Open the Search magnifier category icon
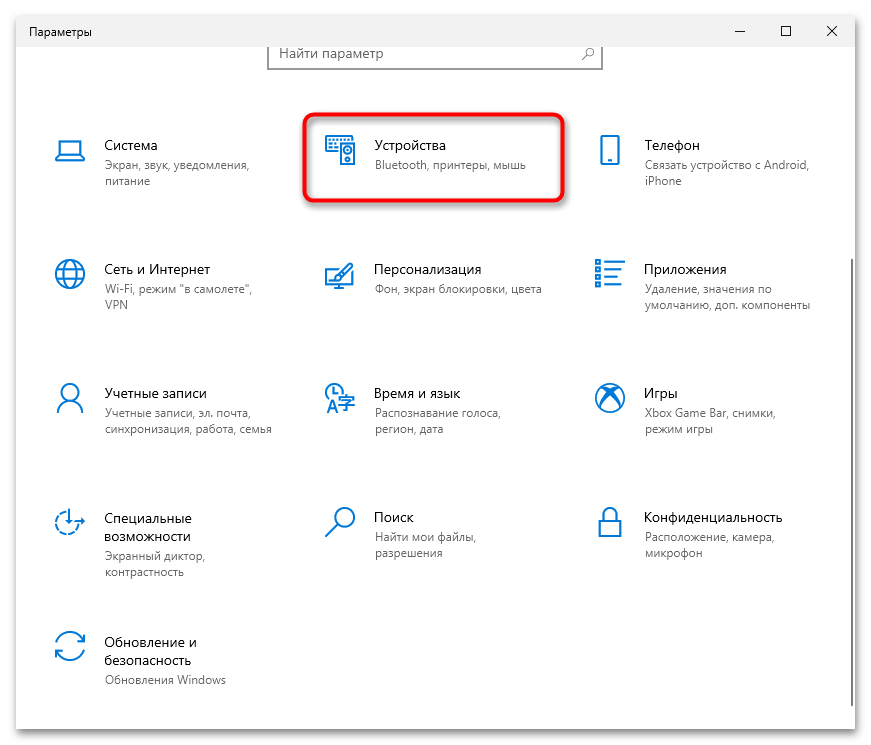The height and width of the screenshot is (745, 871). point(339,522)
